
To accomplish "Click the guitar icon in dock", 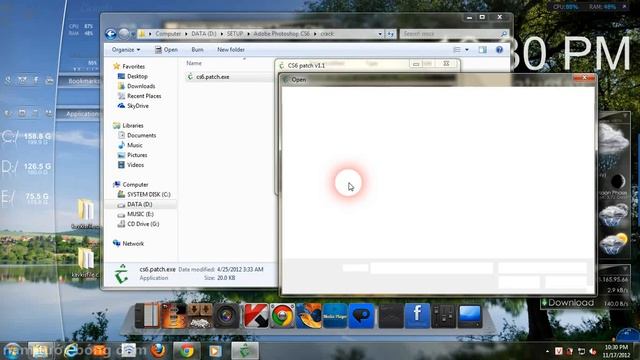I will (173, 316).
